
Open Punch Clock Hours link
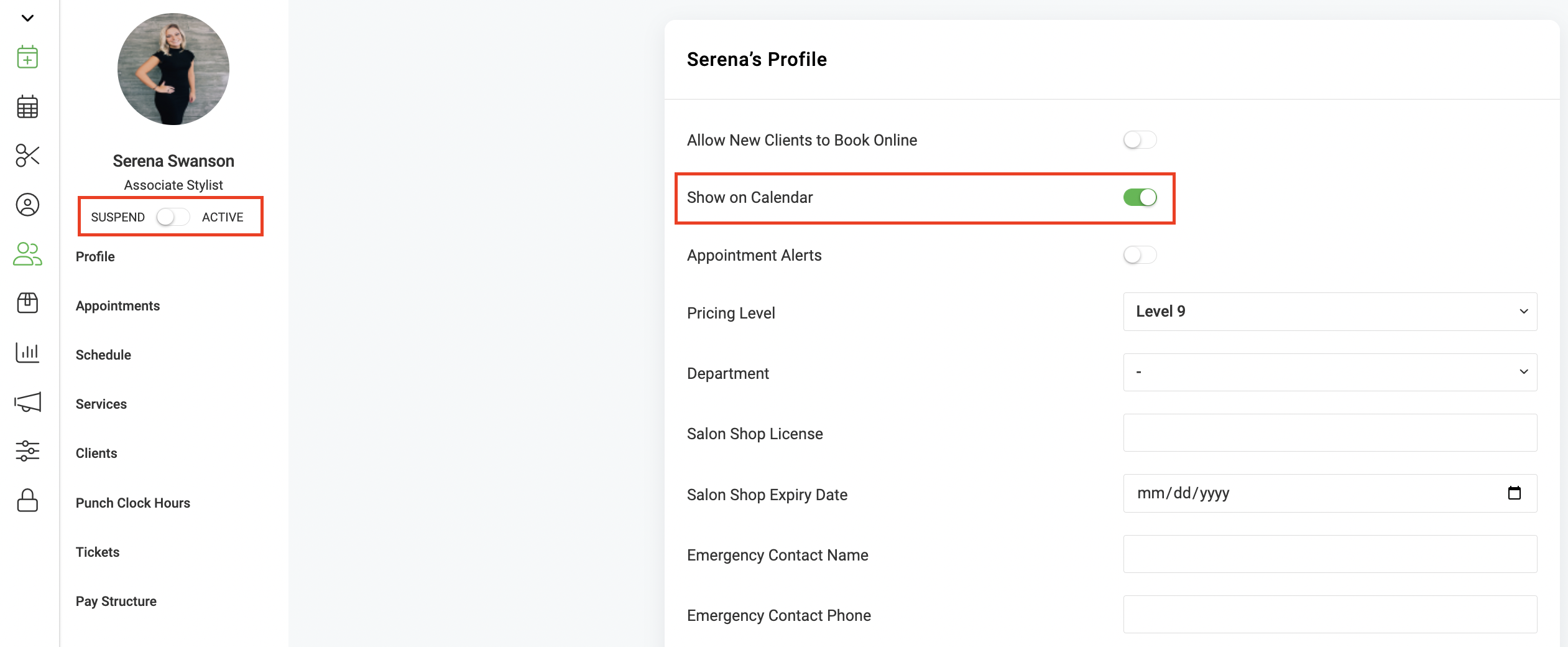[x=133, y=503]
